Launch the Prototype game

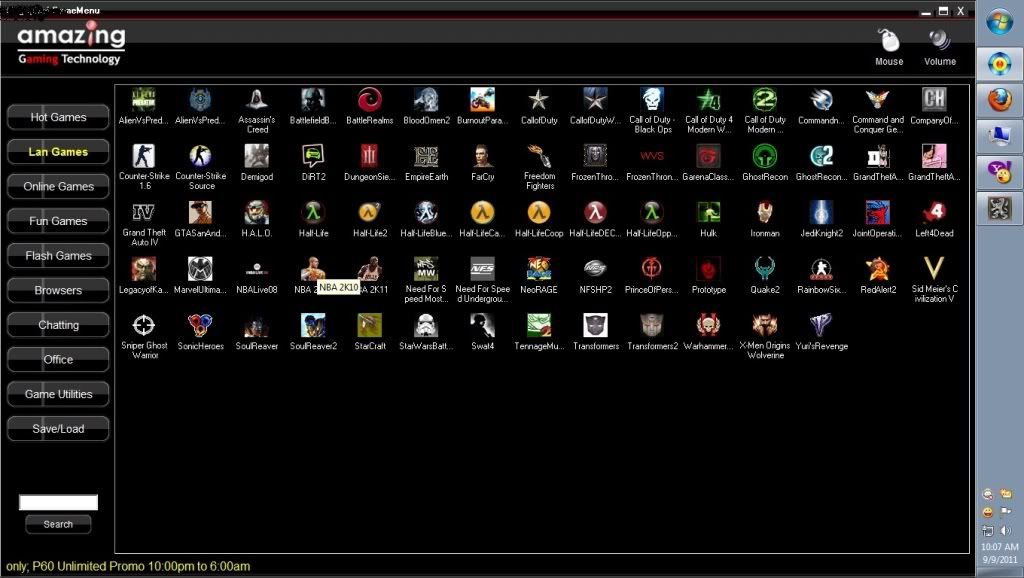point(709,269)
